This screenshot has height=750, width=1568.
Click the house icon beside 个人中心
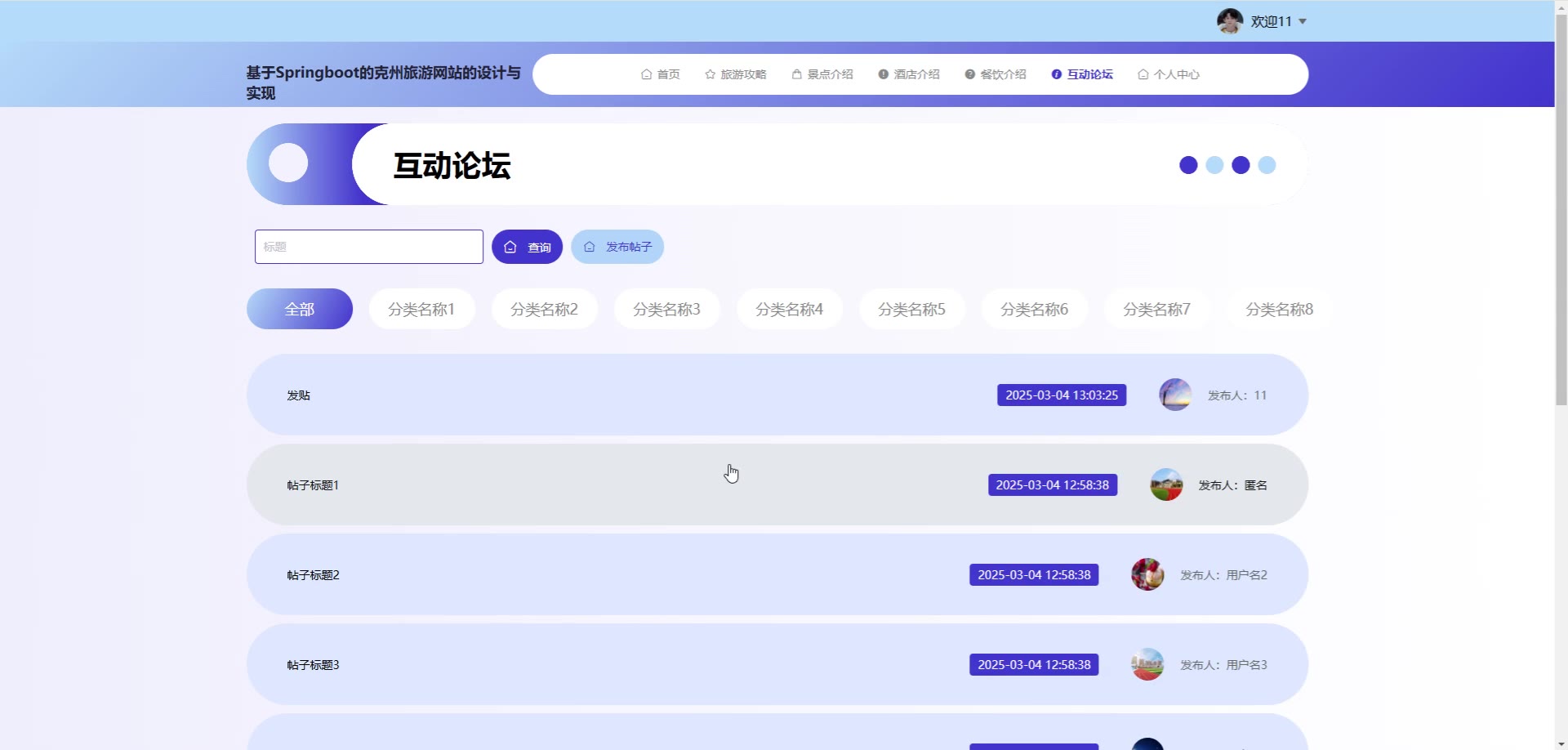[x=1143, y=74]
